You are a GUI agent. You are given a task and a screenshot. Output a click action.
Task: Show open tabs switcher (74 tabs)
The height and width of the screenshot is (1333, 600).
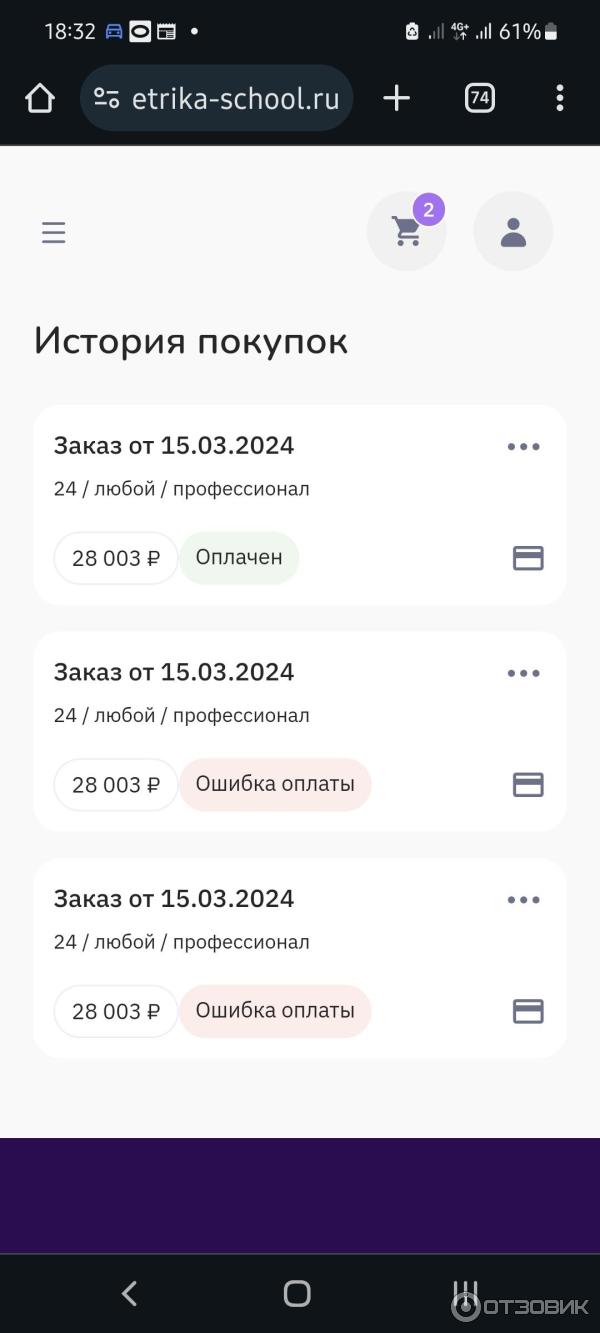click(x=480, y=98)
